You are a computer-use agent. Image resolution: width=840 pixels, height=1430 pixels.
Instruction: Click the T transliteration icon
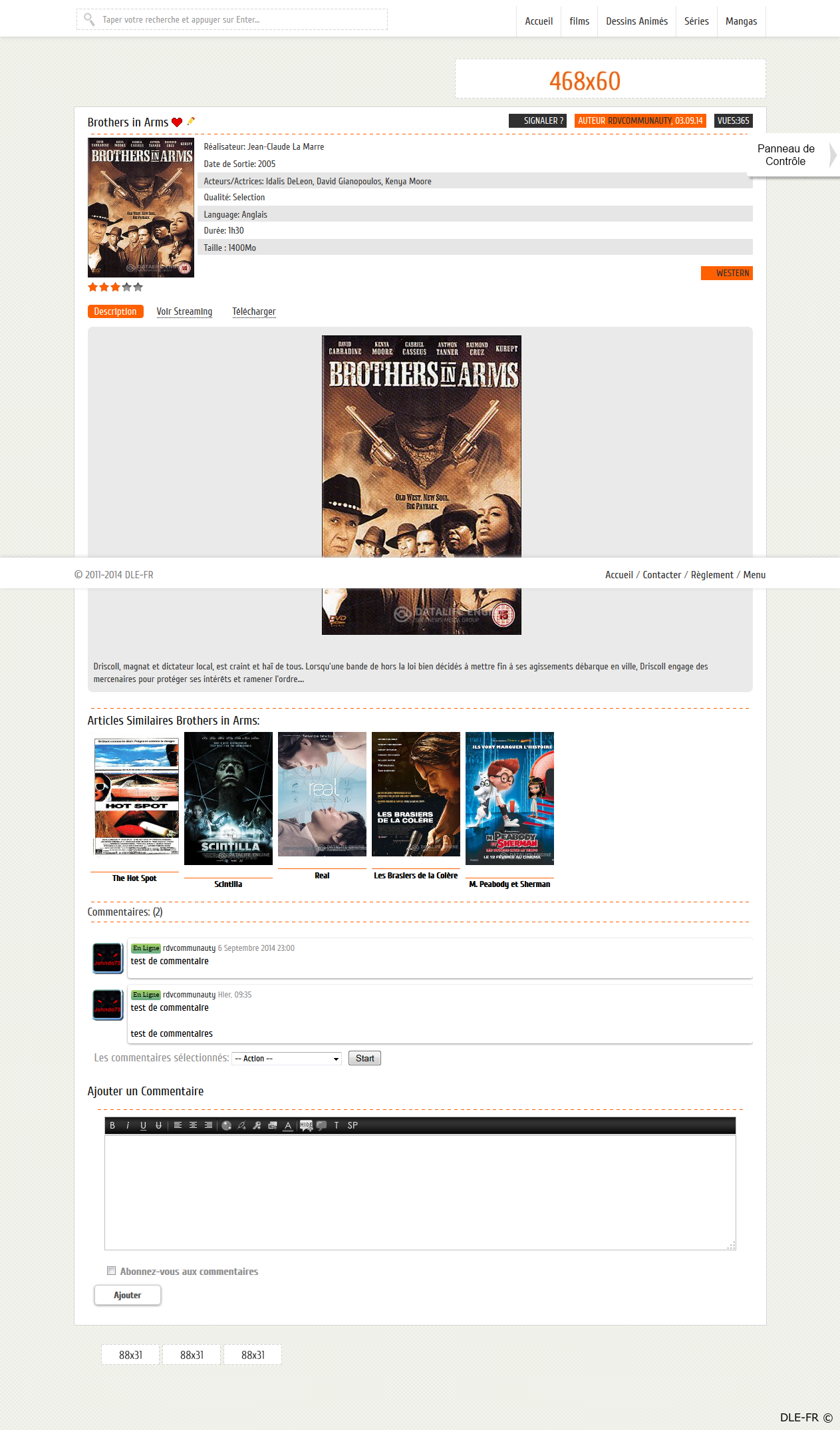point(337,1125)
